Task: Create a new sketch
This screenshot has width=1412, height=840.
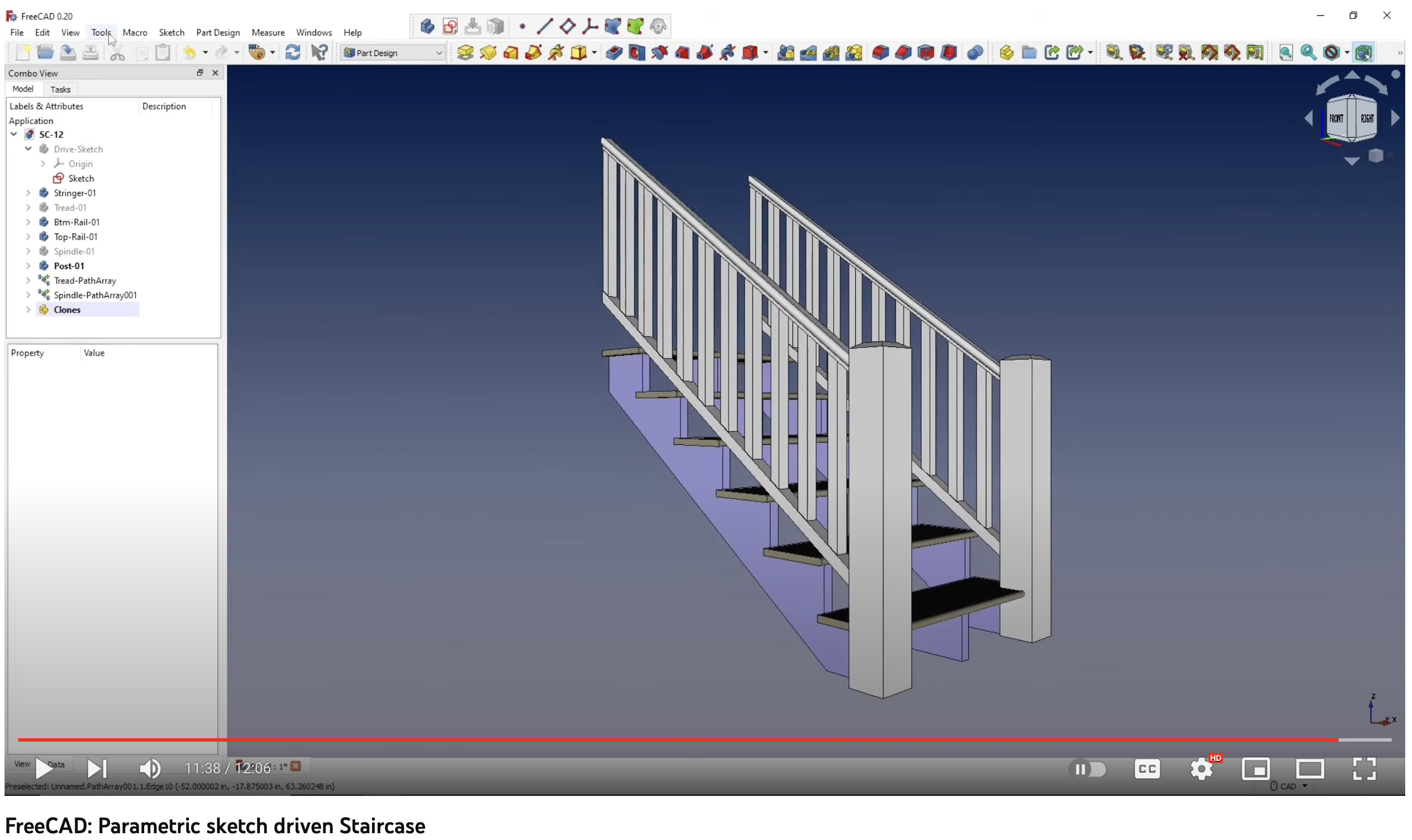Action: pos(450,26)
